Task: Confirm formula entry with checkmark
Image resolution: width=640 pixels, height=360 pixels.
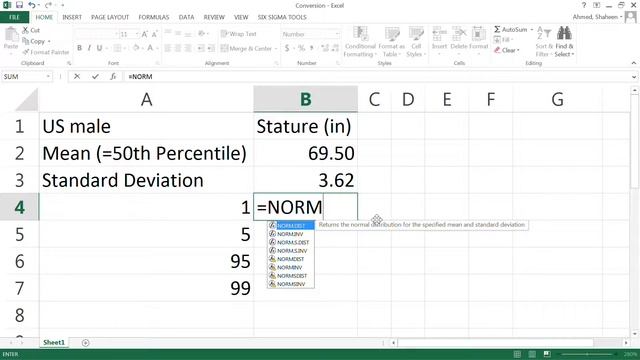Action: (x=95, y=76)
